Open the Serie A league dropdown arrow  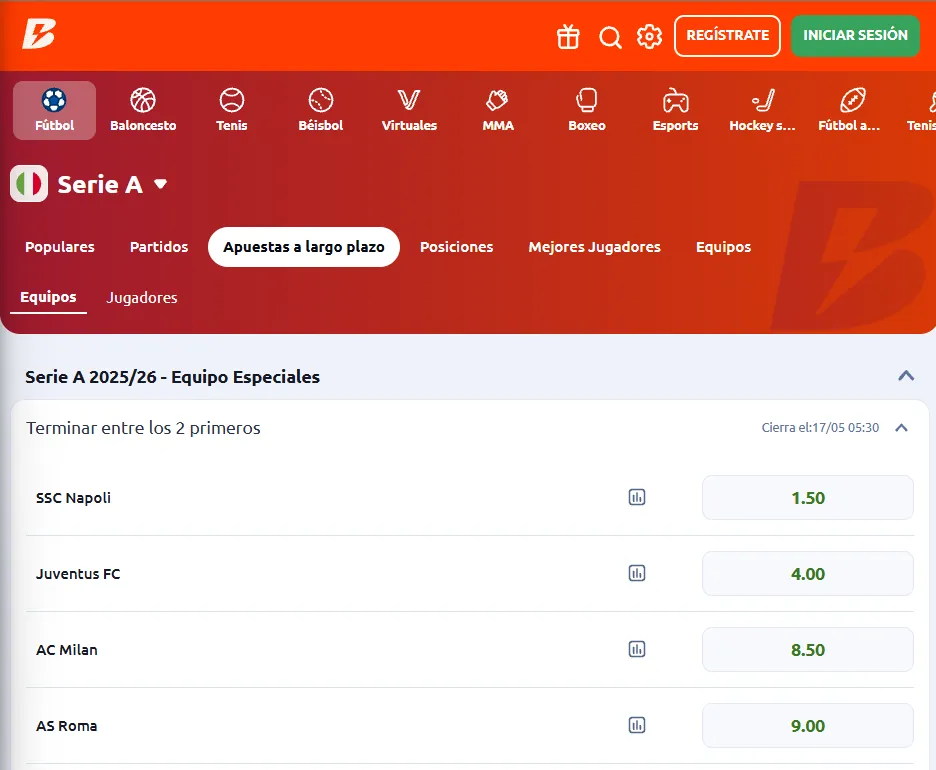(x=160, y=184)
